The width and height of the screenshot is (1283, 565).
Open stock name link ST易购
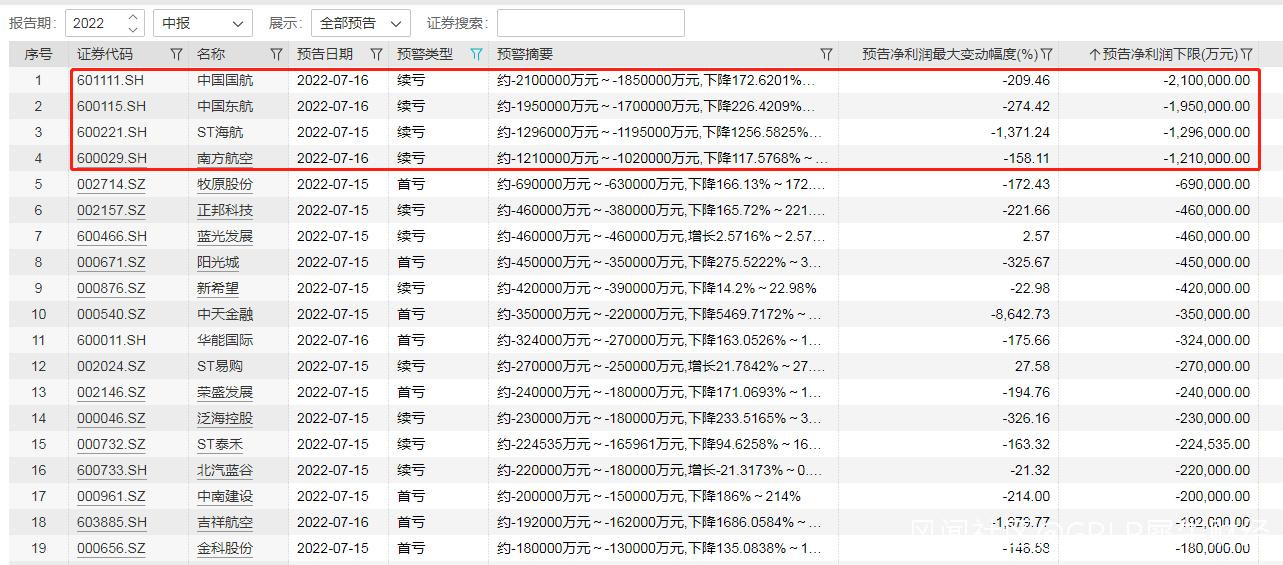coord(220,366)
